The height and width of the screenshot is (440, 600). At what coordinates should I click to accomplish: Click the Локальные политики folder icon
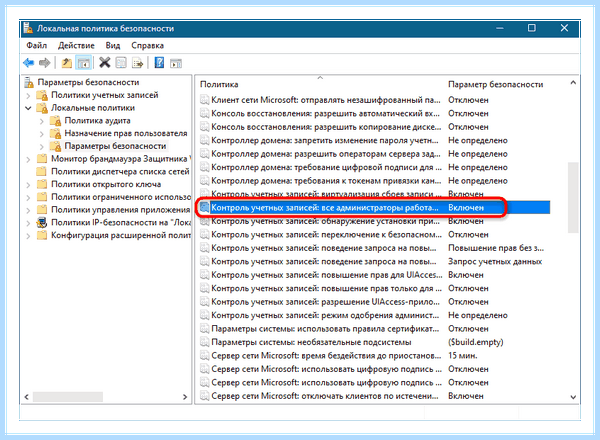(x=42, y=108)
